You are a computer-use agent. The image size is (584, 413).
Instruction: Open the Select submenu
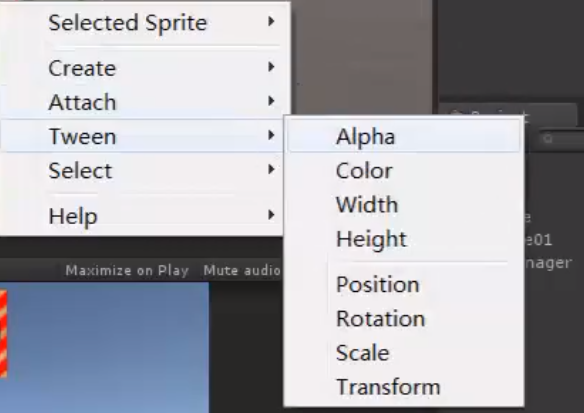click(143, 171)
